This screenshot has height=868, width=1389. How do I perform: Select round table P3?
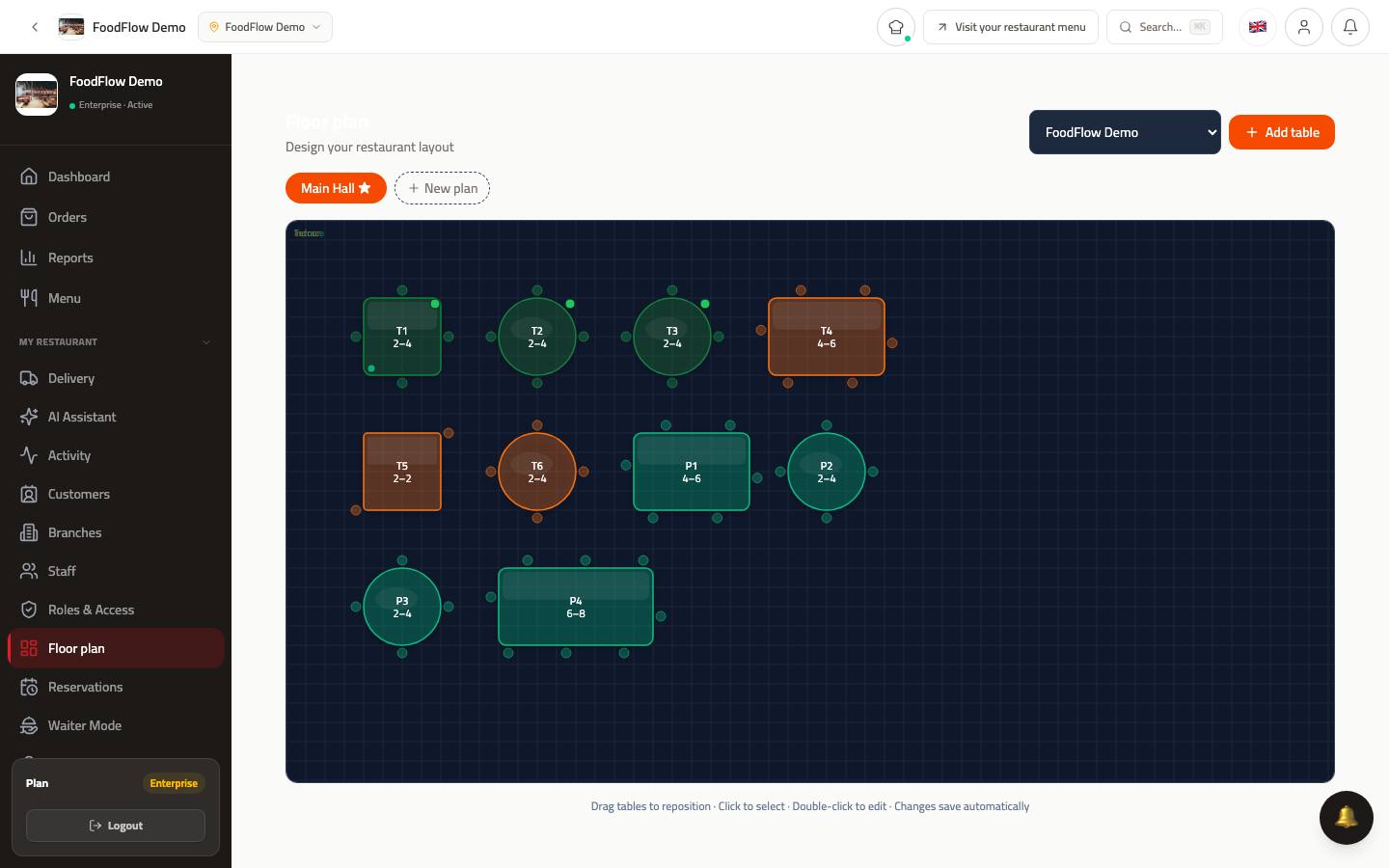(402, 607)
